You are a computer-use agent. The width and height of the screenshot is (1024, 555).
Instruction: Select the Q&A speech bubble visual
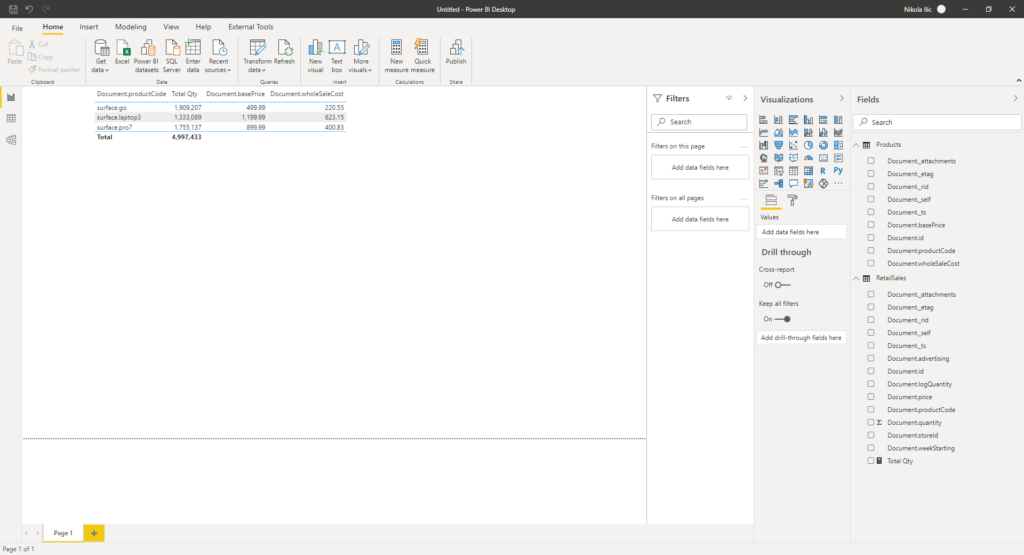click(793, 183)
